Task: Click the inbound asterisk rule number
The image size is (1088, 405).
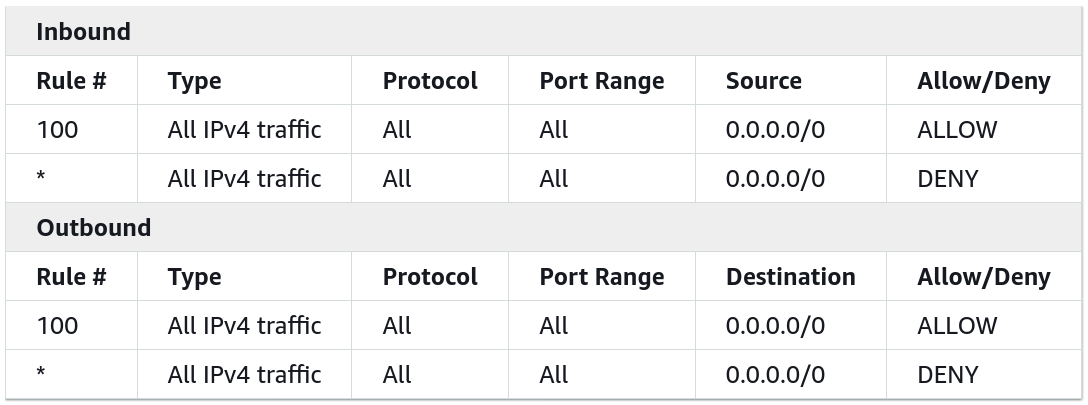Action: point(41,179)
